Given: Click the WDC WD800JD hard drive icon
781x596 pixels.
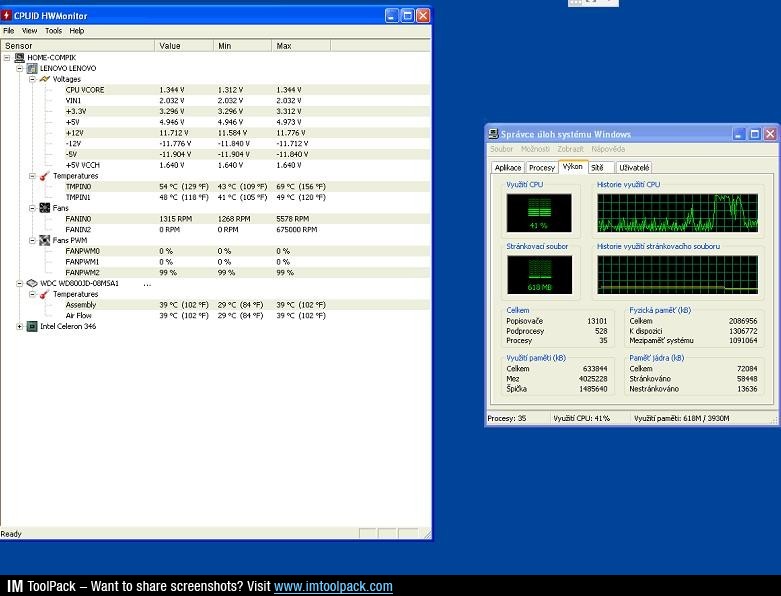Looking at the screenshot, I should point(32,283).
